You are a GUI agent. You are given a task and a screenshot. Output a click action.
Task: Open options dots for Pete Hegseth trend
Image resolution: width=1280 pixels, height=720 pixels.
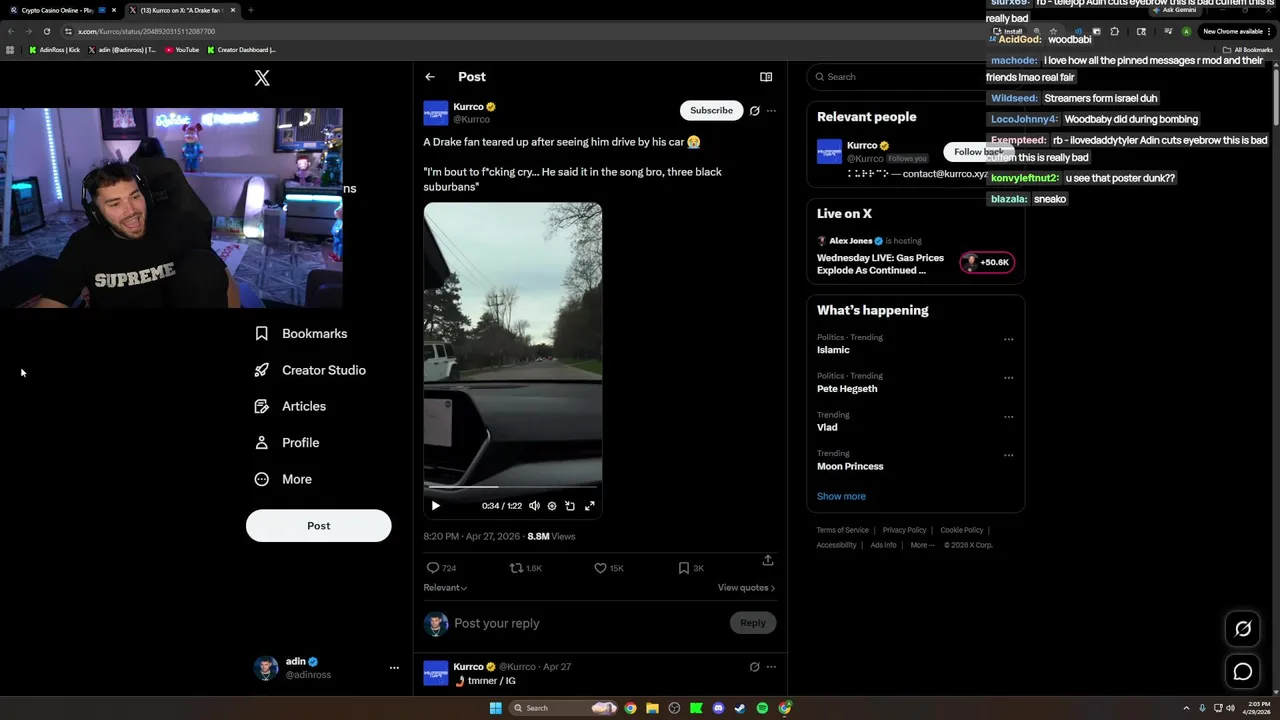pyautogui.click(x=1008, y=378)
